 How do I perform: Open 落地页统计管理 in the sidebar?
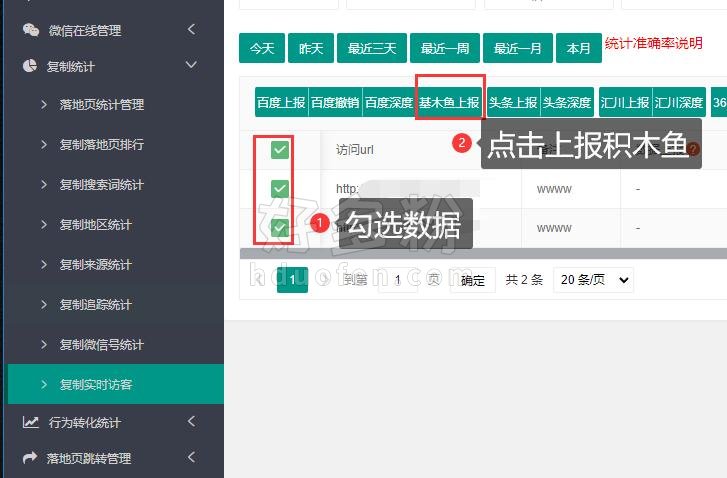[102, 105]
